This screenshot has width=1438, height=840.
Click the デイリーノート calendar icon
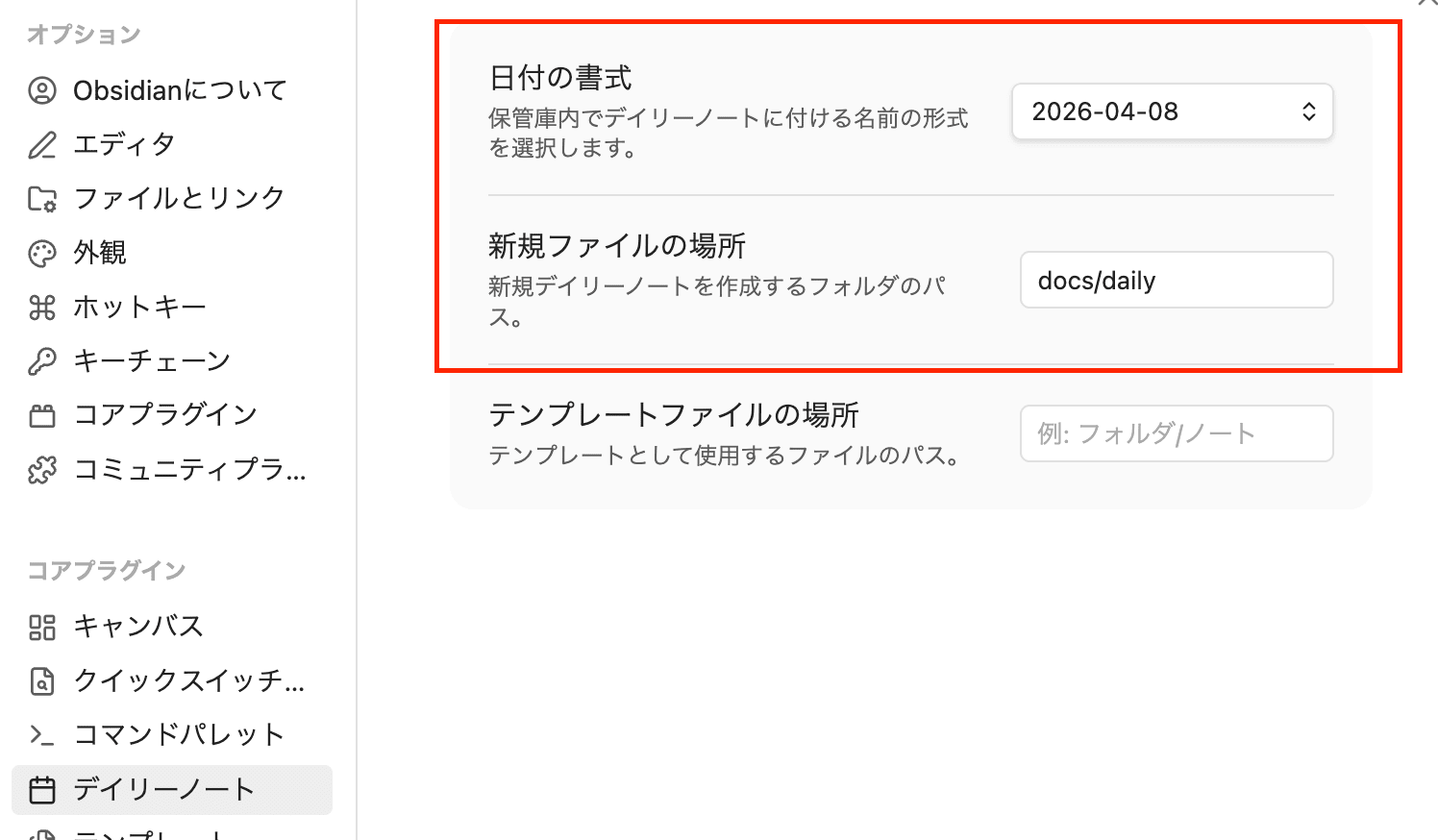(x=42, y=787)
